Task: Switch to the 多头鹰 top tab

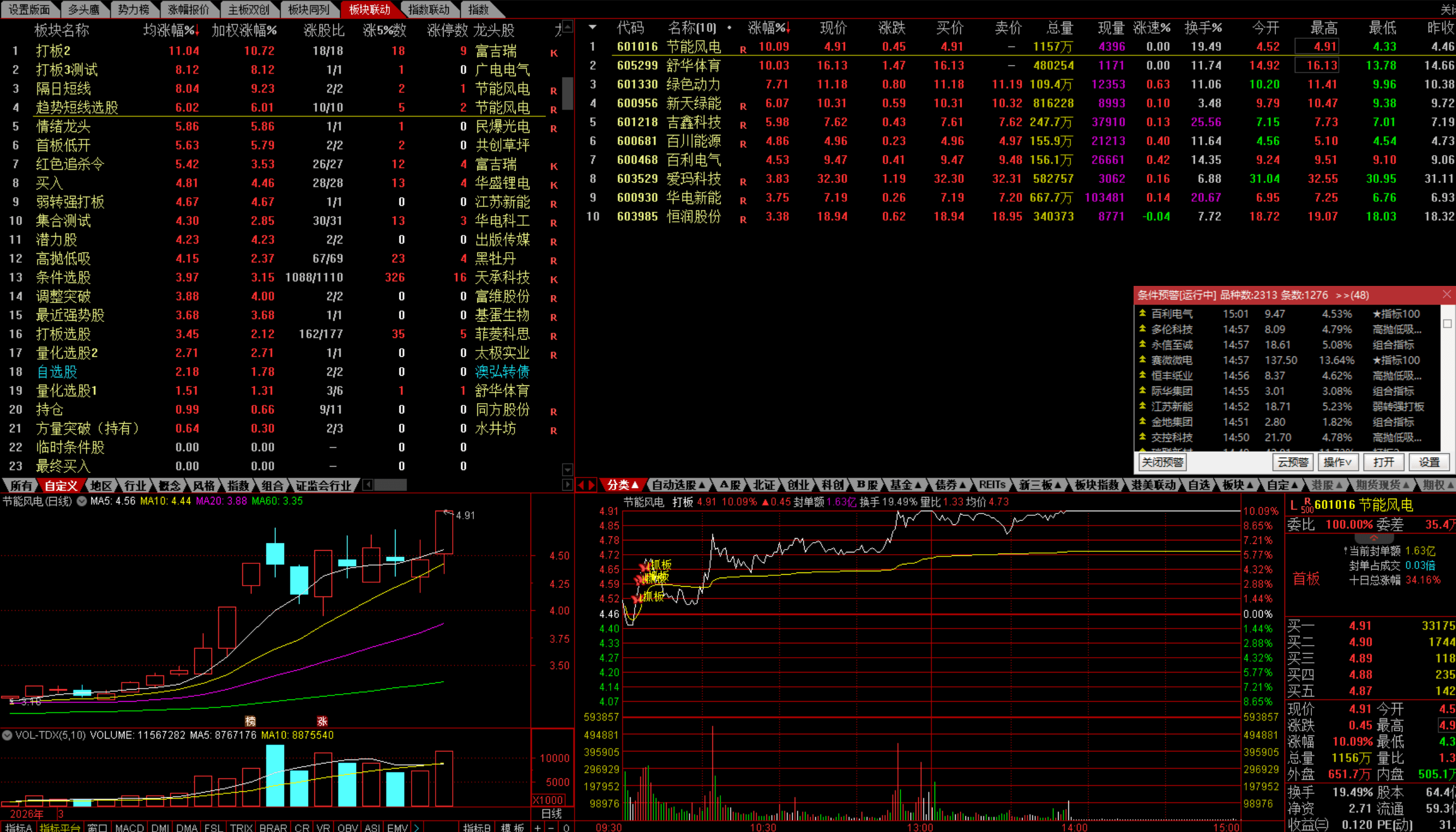Action: (83, 9)
